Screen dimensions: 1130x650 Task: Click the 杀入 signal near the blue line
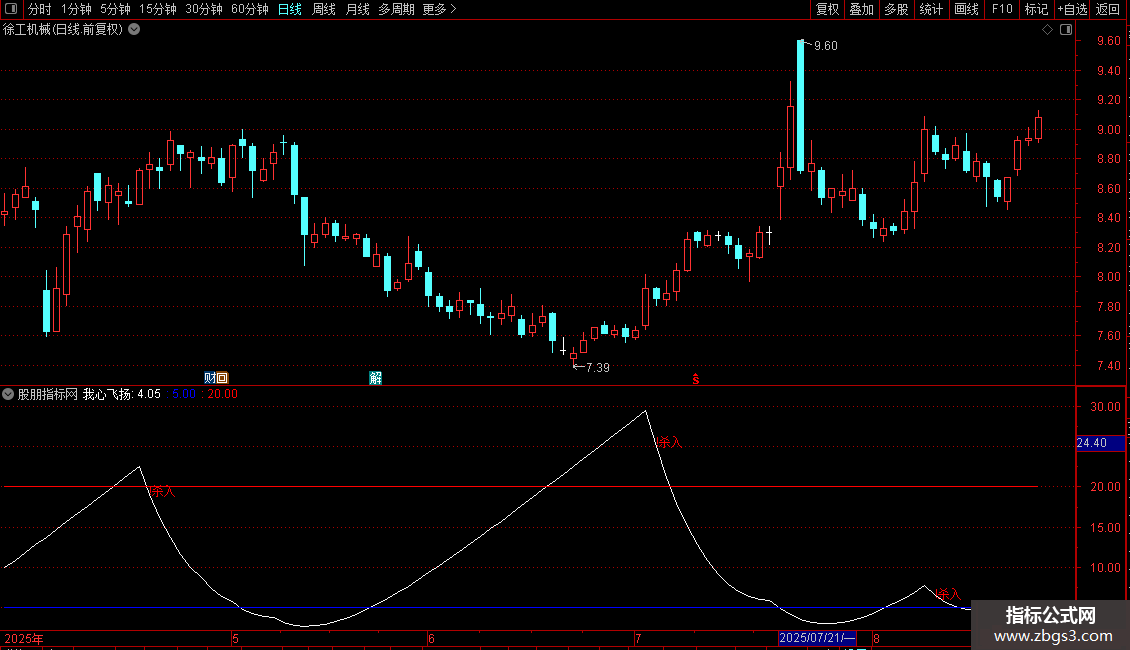point(948,595)
